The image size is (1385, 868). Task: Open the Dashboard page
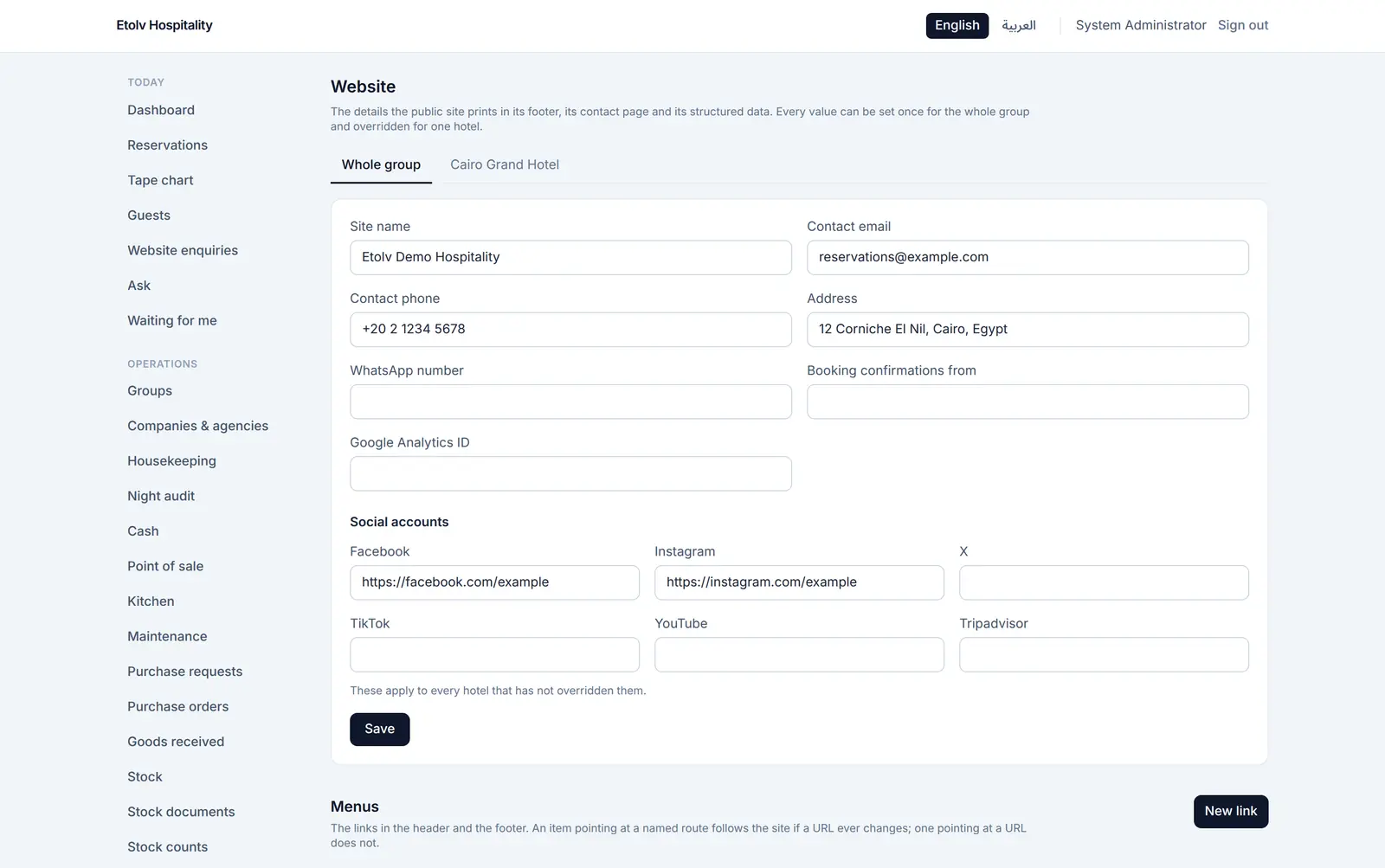pos(161,110)
